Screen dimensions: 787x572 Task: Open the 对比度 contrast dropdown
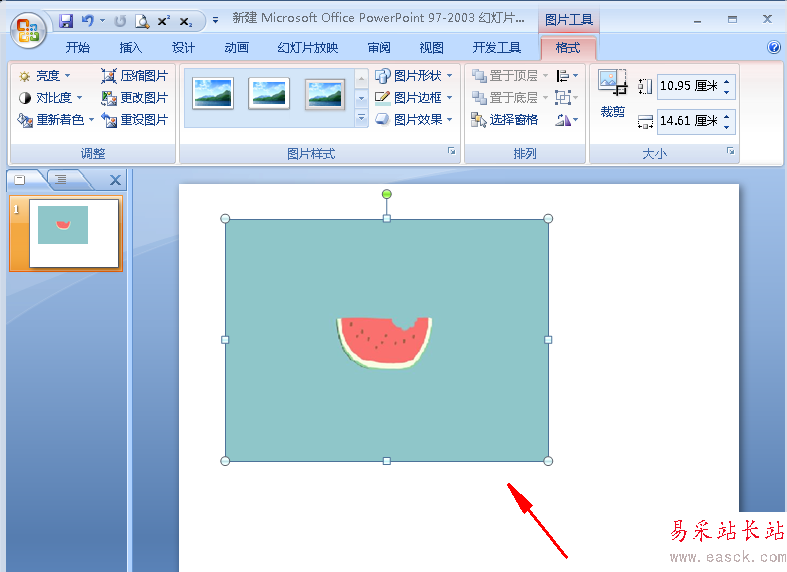point(51,98)
